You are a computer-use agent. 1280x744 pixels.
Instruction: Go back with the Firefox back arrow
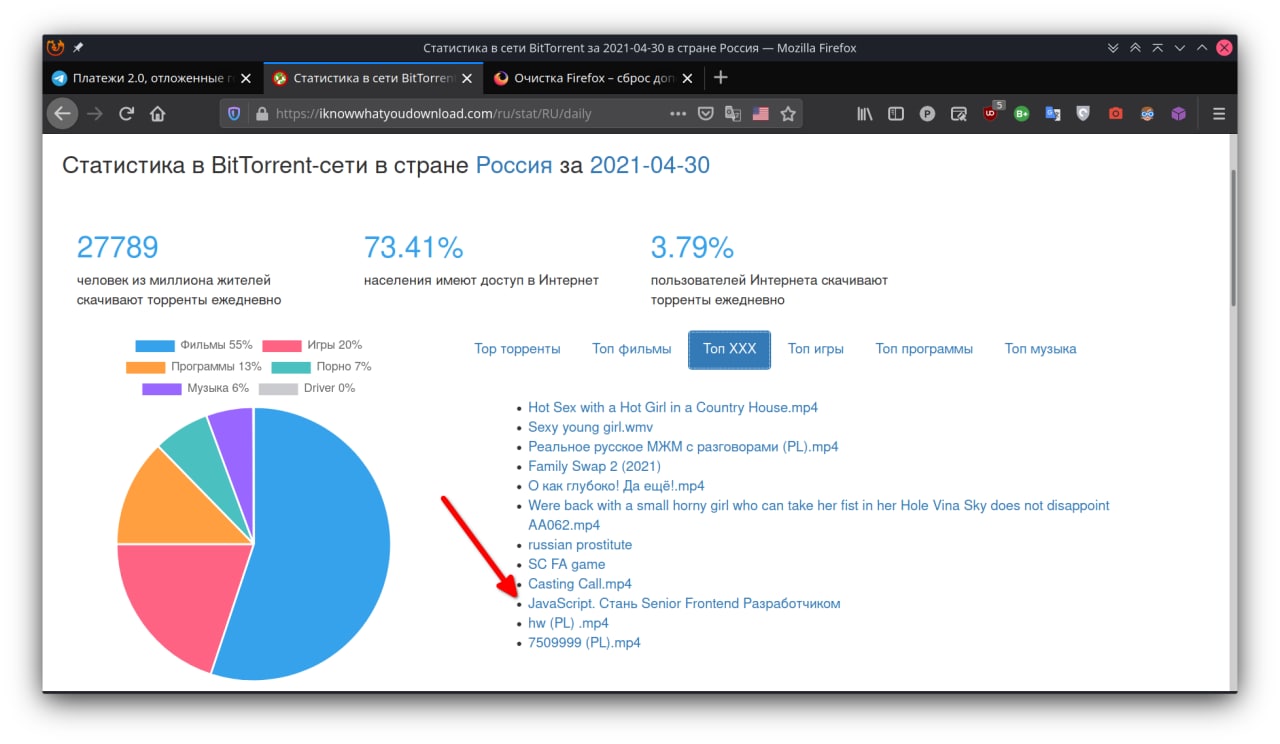pos(62,114)
